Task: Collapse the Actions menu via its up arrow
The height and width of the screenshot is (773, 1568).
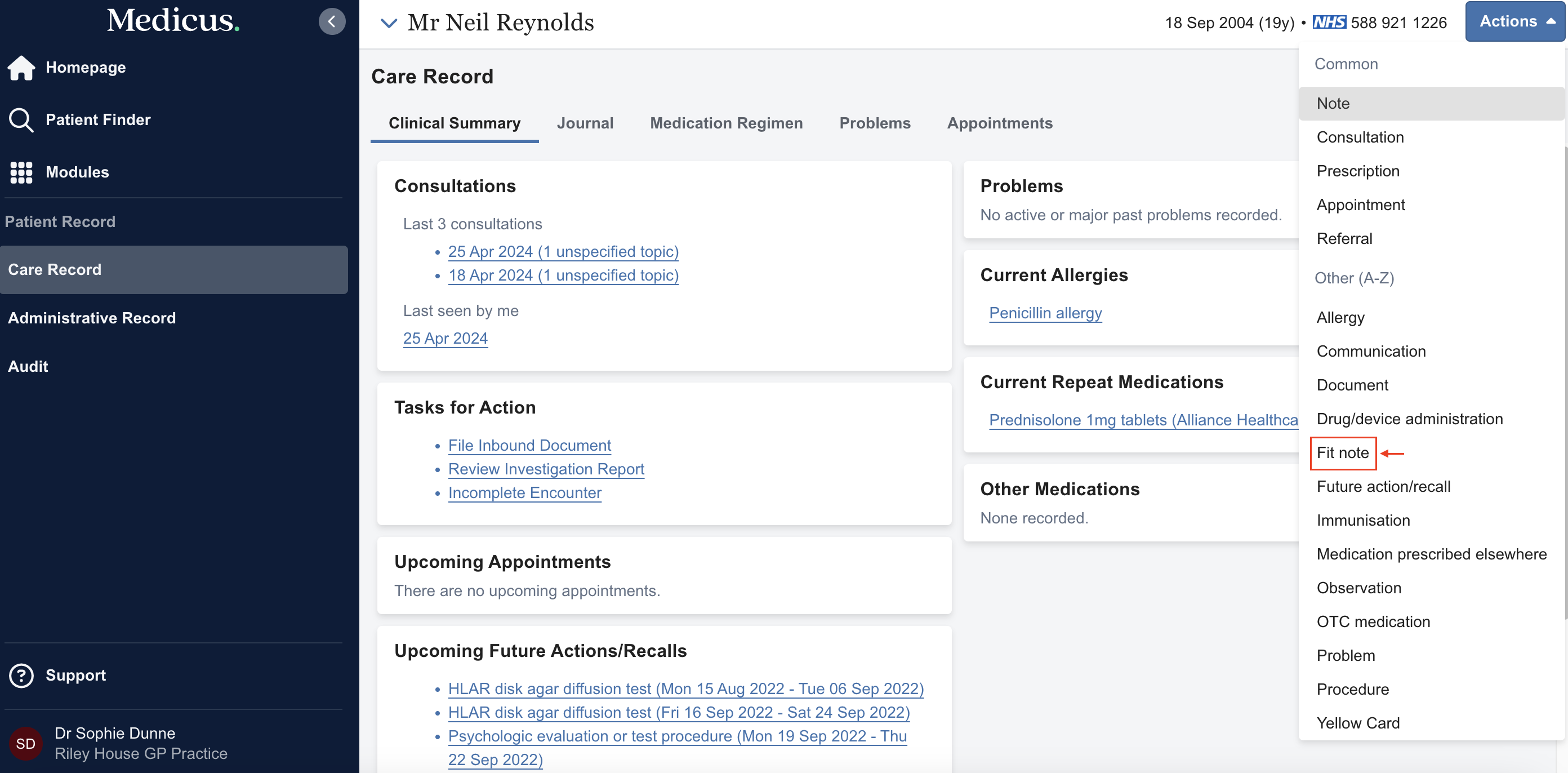Action: tap(1551, 21)
